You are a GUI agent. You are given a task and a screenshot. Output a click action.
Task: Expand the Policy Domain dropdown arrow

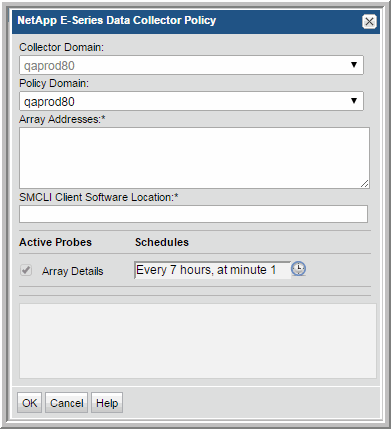click(354, 101)
